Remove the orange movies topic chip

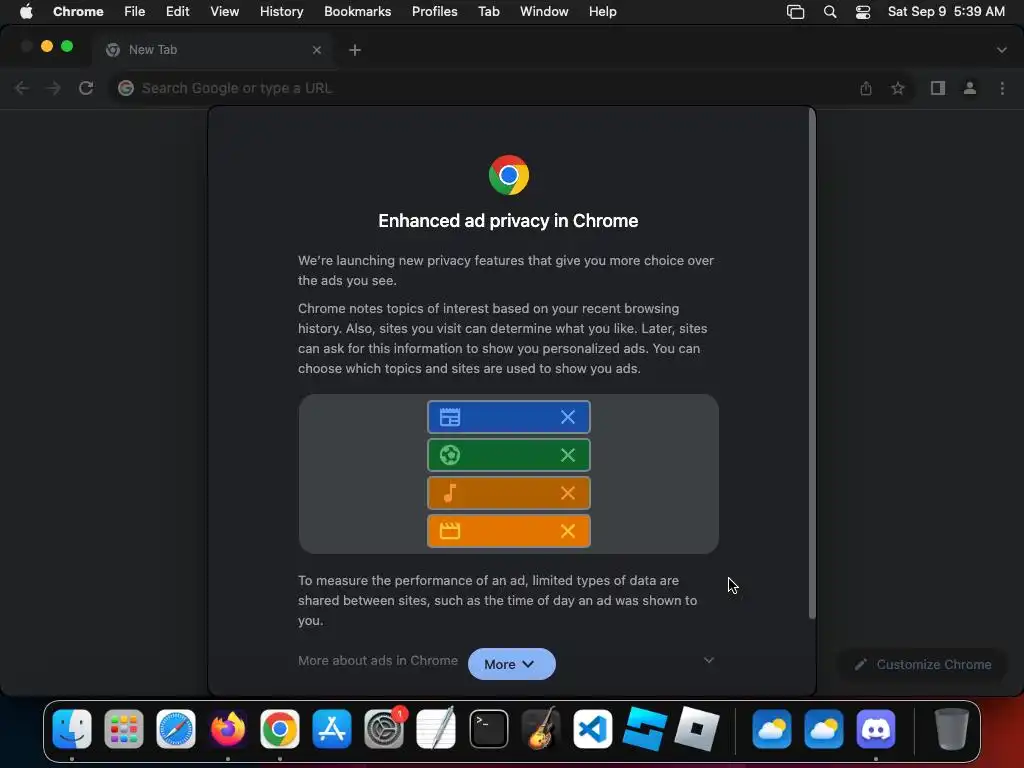pos(568,531)
